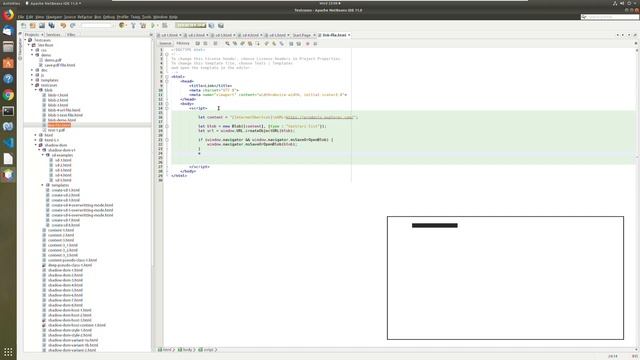Open Thunderbird from the Ubuntu dock
The height and width of the screenshot is (360, 640).
tap(8, 31)
